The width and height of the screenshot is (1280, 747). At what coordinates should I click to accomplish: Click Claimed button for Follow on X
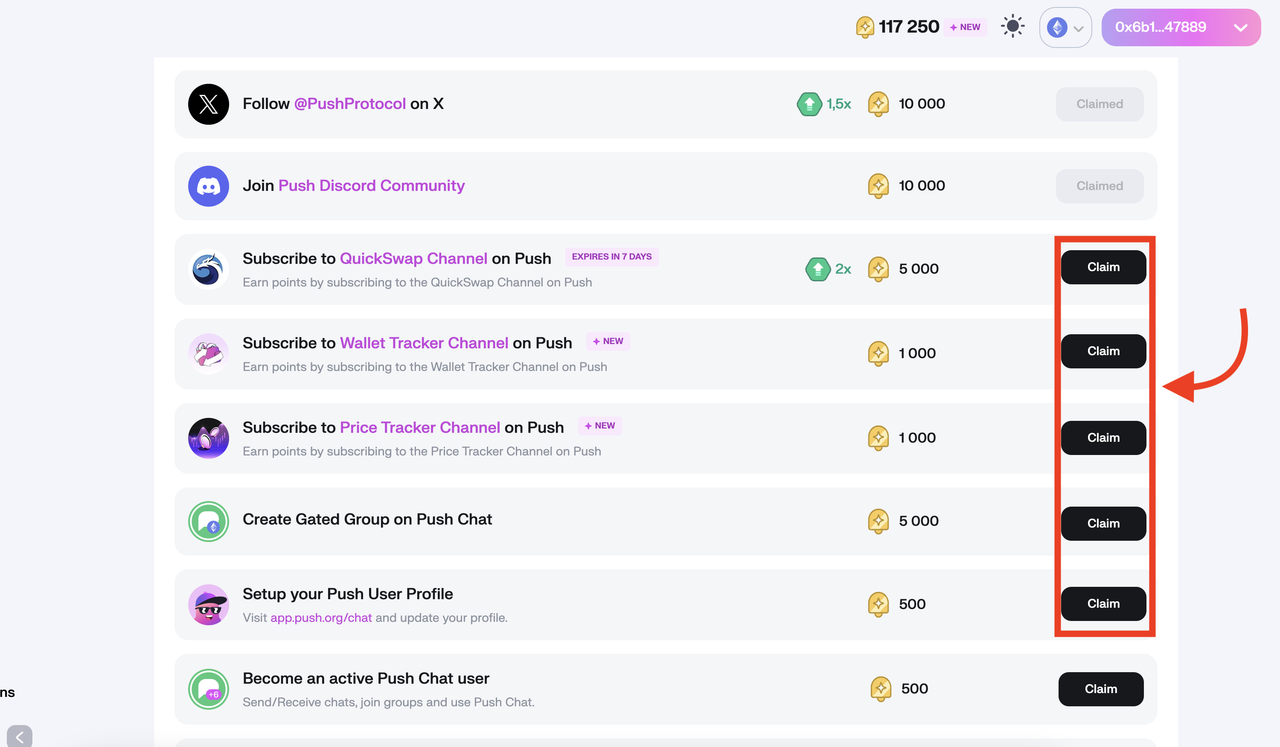click(1100, 104)
